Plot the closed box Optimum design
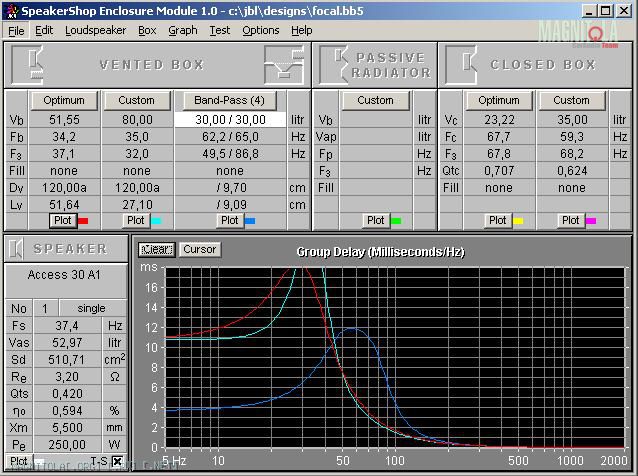Viewport: 638px width, 476px height. point(498,221)
